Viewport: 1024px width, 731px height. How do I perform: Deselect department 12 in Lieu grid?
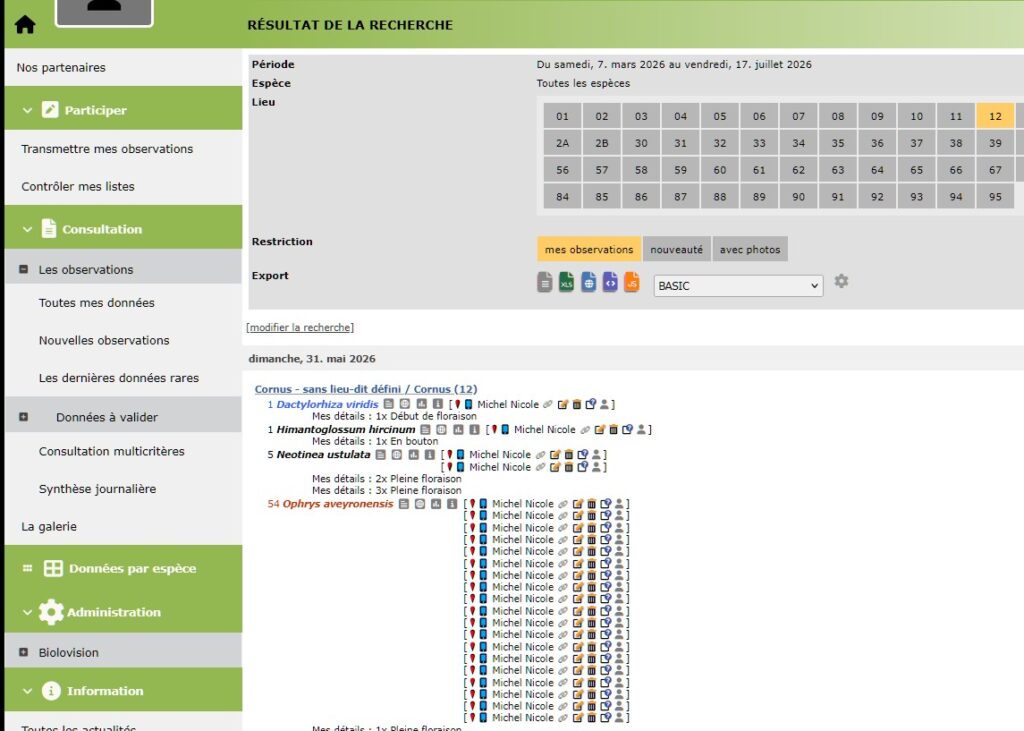coord(995,116)
